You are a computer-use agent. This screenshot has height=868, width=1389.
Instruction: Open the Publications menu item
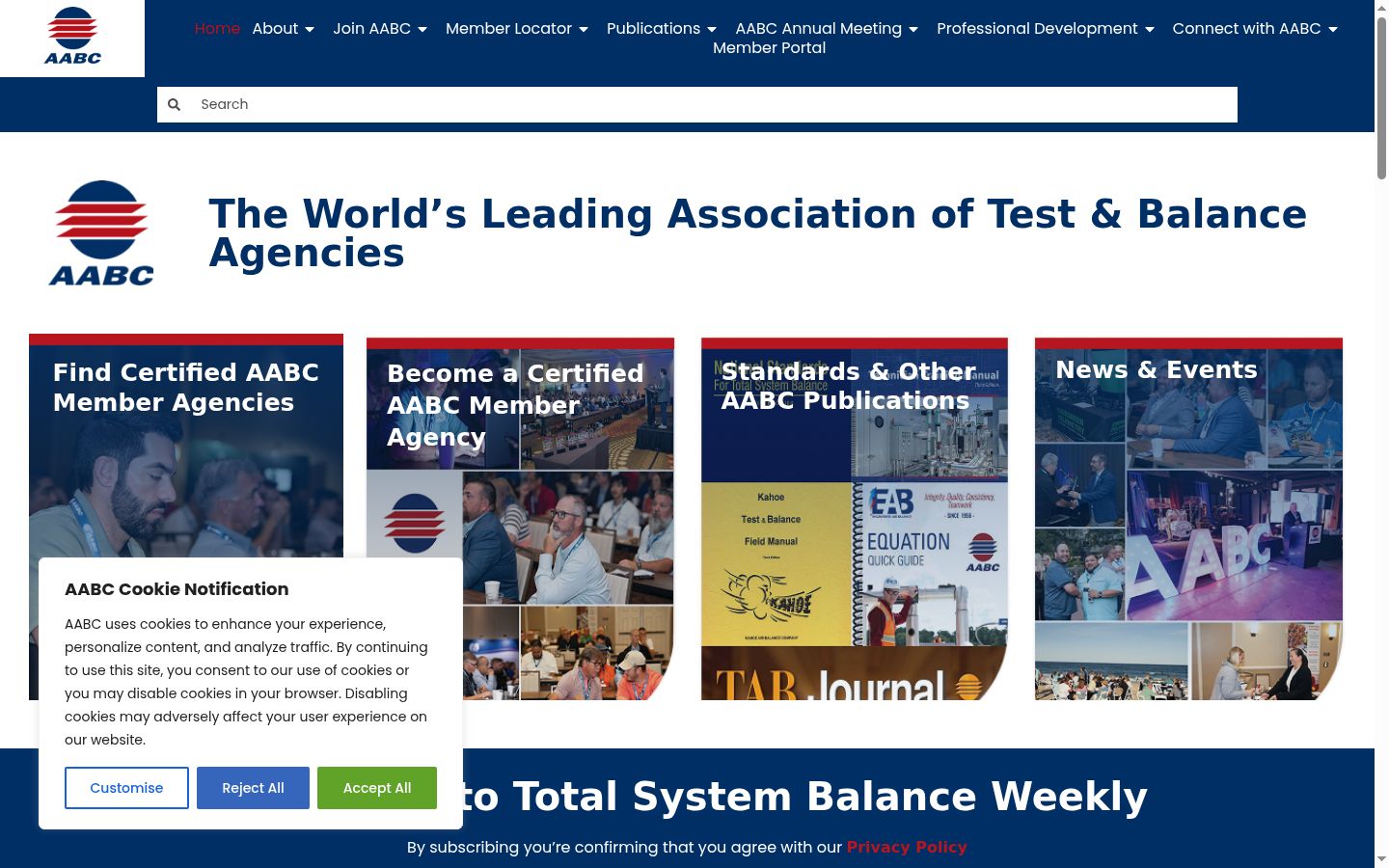[653, 29]
